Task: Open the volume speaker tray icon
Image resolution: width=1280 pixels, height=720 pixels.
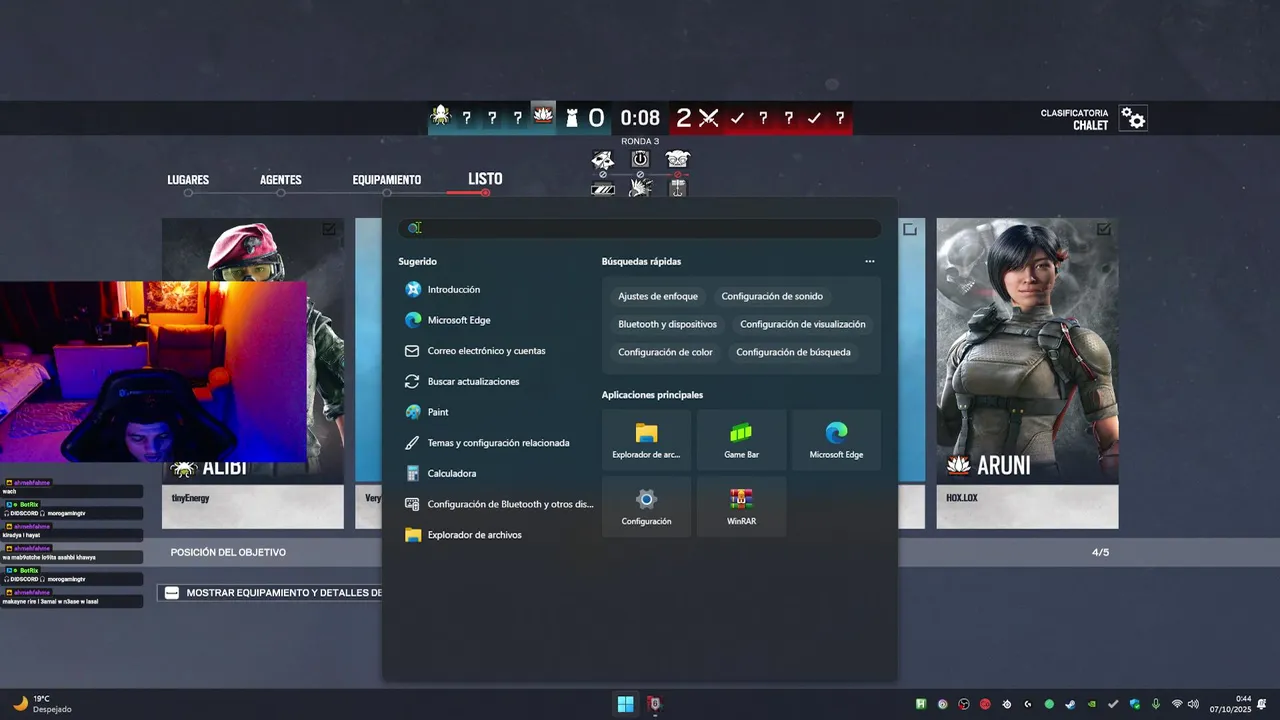Action: click(x=1193, y=704)
